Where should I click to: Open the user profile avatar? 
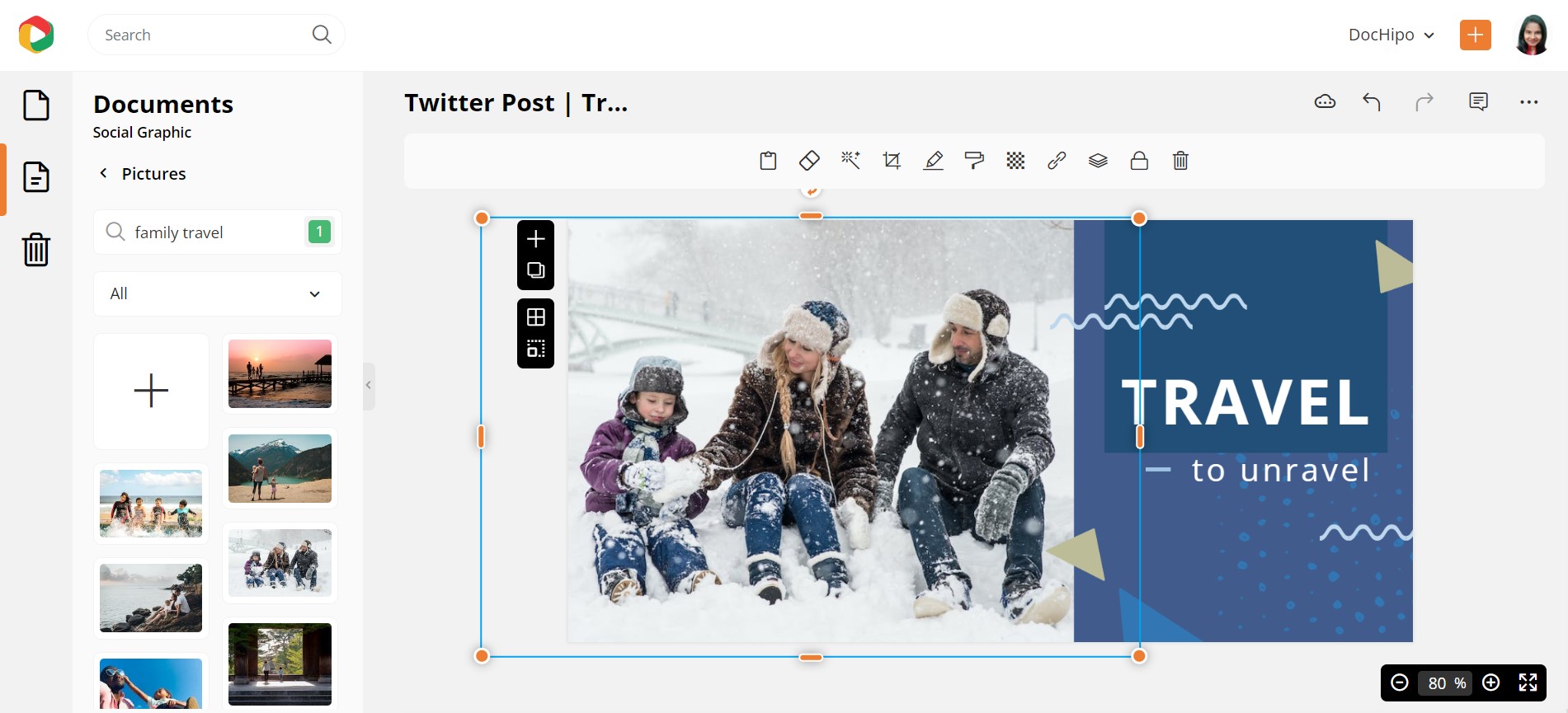click(x=1532, y=35)
